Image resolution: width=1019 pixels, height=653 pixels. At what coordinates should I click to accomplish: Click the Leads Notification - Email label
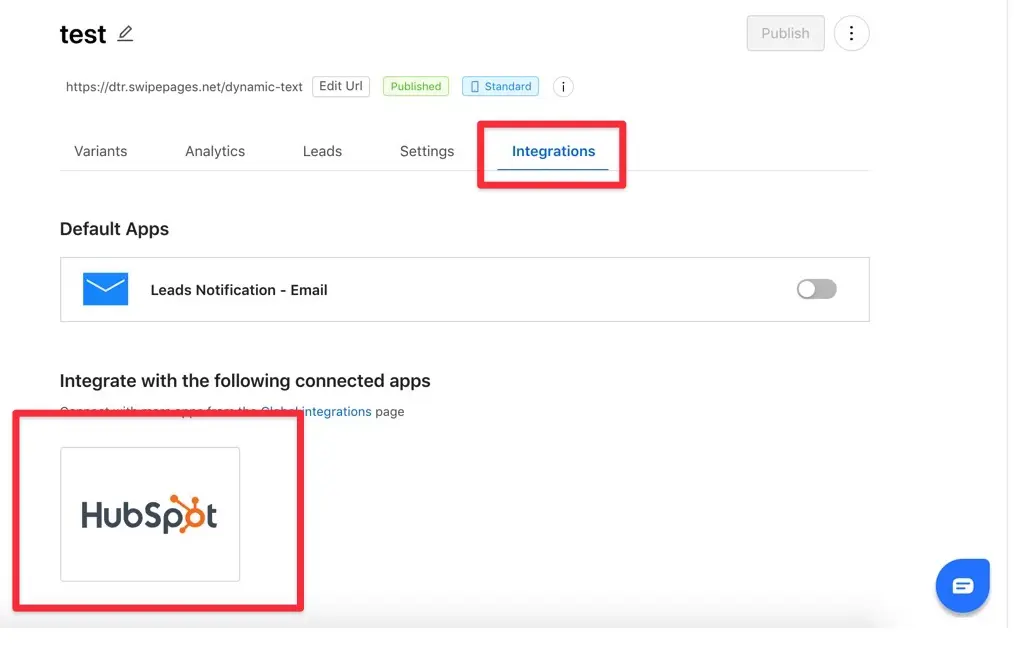239,290
